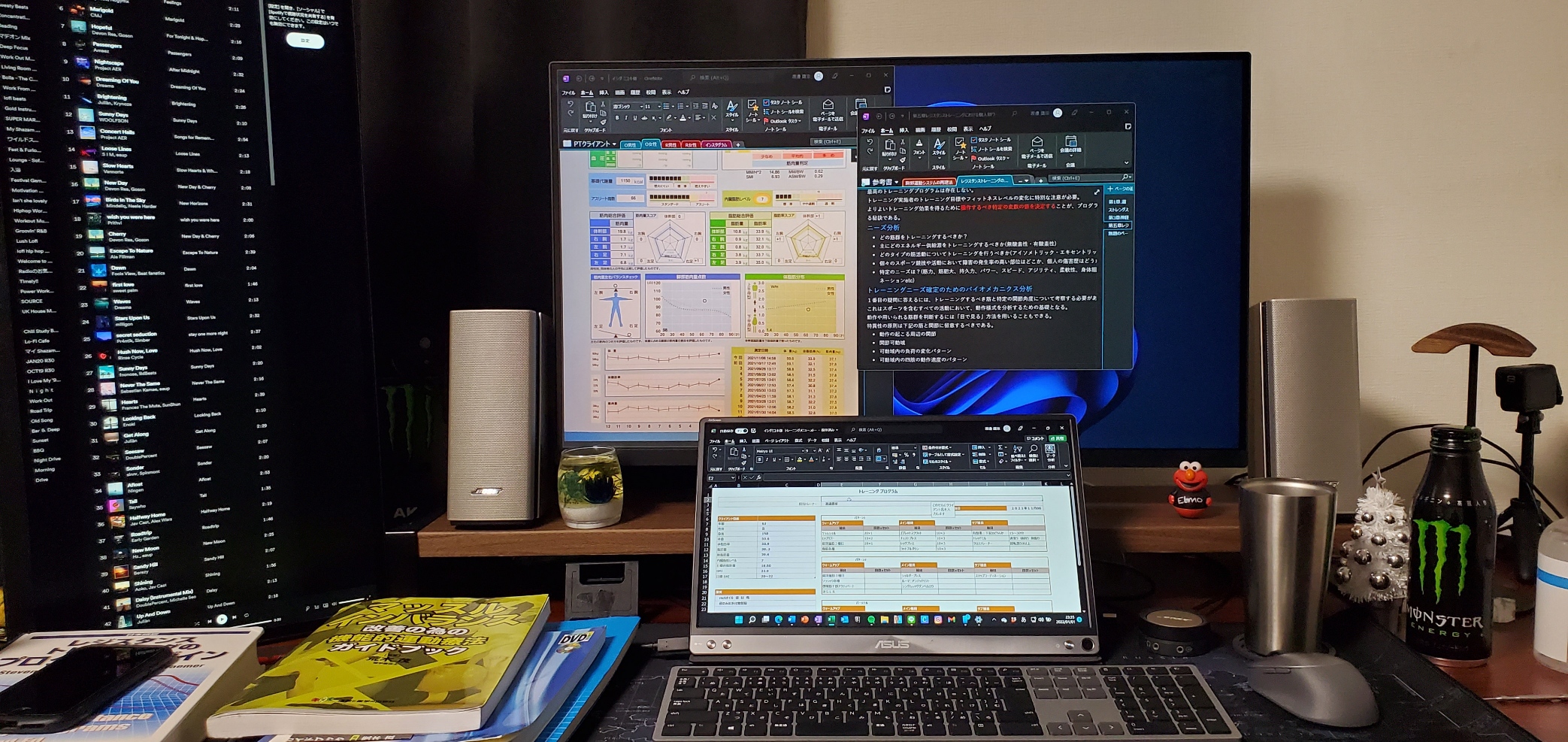
Task: Click the white settings button in Spotify panel
Action: pyautogui.click(x=305, y=41)
